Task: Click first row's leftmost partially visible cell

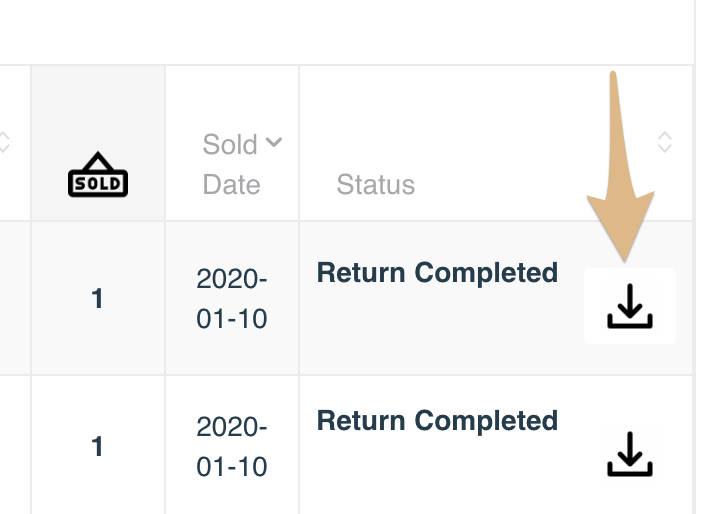Action: pyautogui.click(x=15, y=298)
